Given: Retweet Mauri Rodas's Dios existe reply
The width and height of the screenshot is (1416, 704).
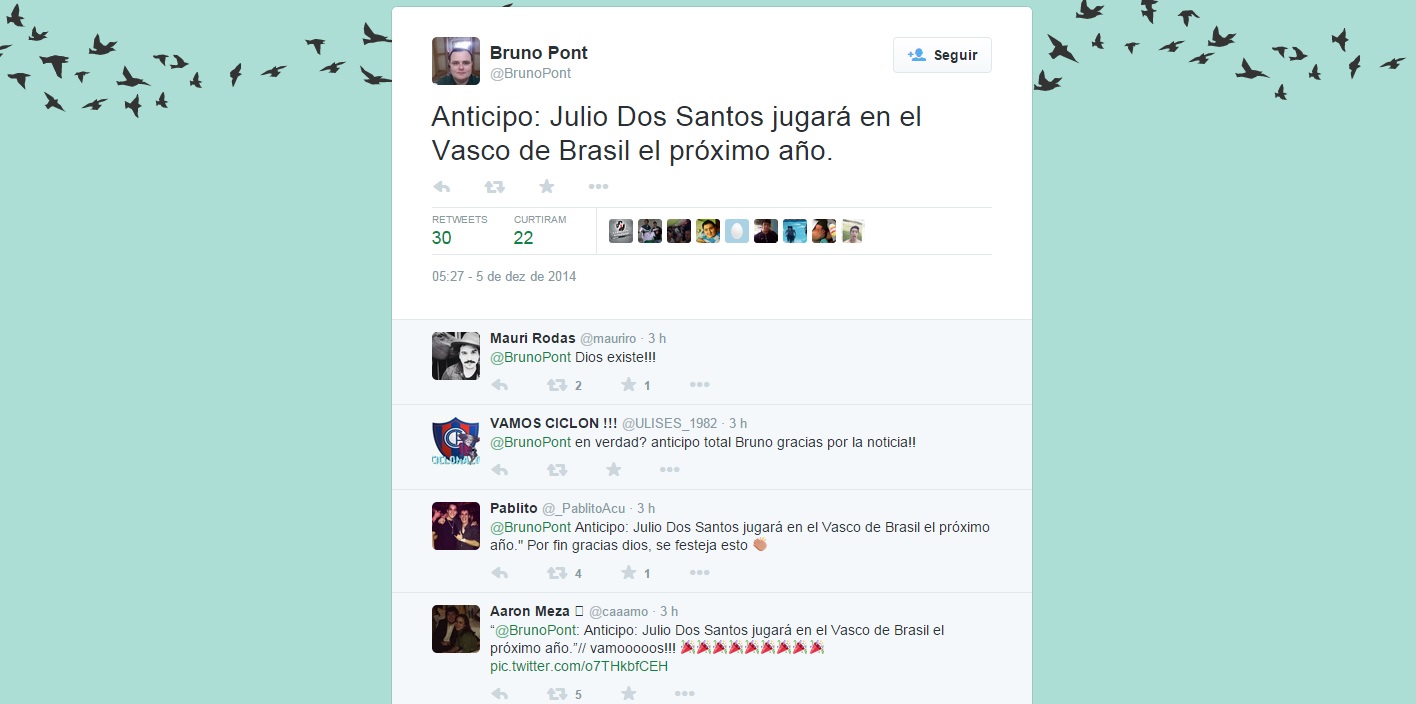Looking at the screenshot, I should pos(564,385).
